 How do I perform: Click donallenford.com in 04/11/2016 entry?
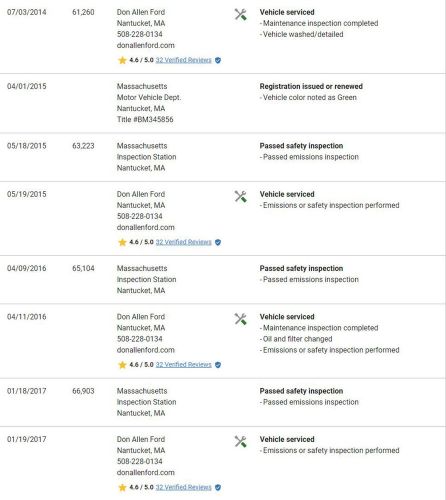[x=146, y=350]
